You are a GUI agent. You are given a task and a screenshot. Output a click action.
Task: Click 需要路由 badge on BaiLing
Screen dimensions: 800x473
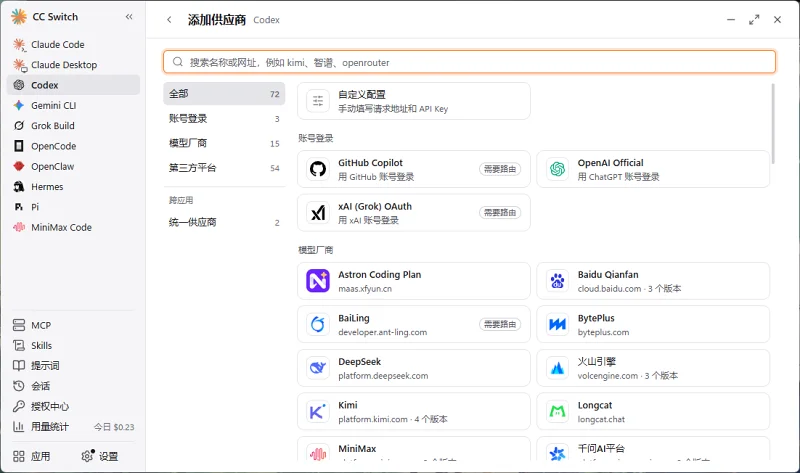tap(500, 324)
